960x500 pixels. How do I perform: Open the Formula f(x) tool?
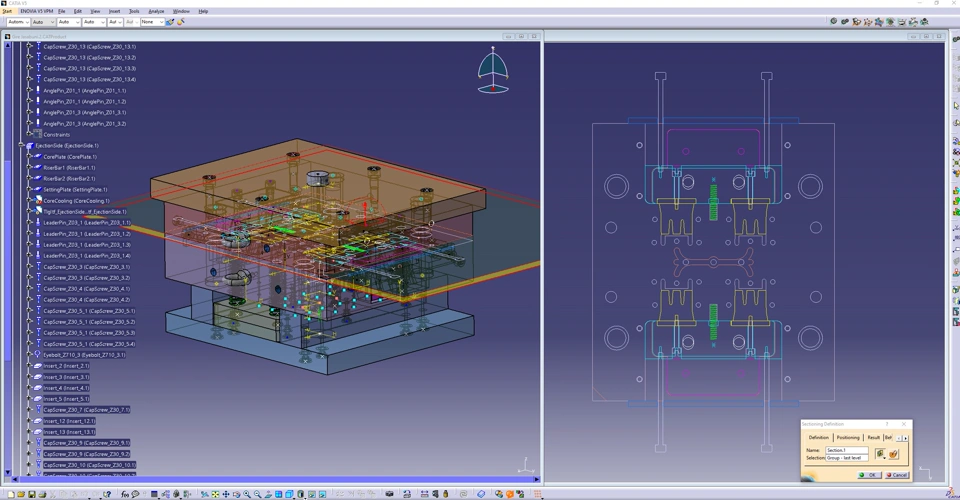(x=125, y=494)
